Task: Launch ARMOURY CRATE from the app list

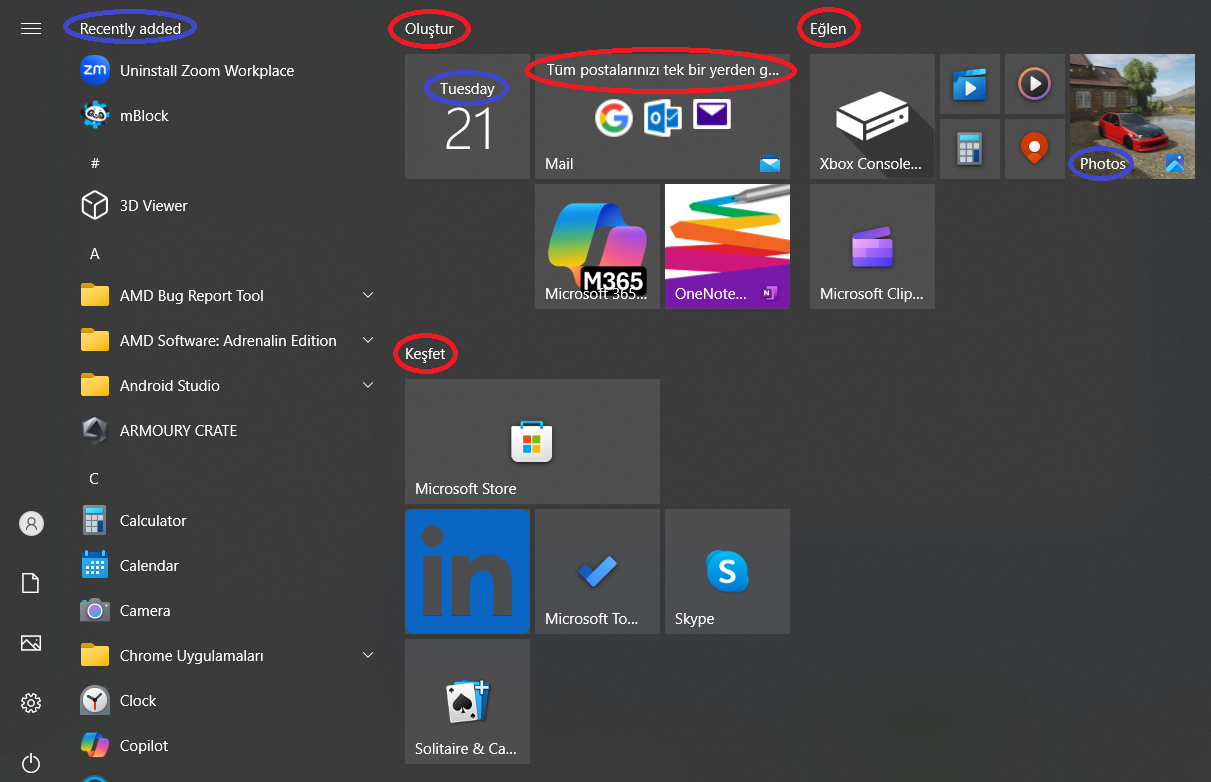Action: (x=227, y=430)
